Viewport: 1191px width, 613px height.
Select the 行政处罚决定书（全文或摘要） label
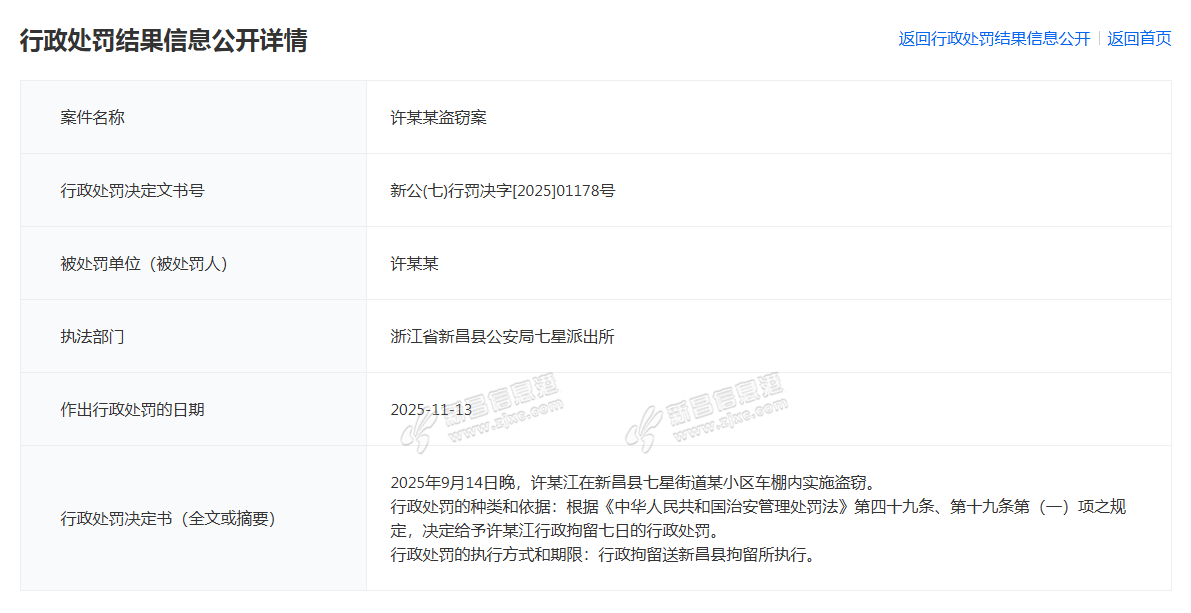[x=167, y=518]
